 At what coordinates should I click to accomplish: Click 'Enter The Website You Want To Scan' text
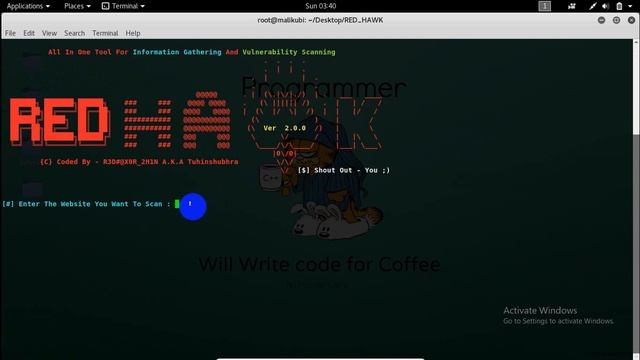click(91, 204)
